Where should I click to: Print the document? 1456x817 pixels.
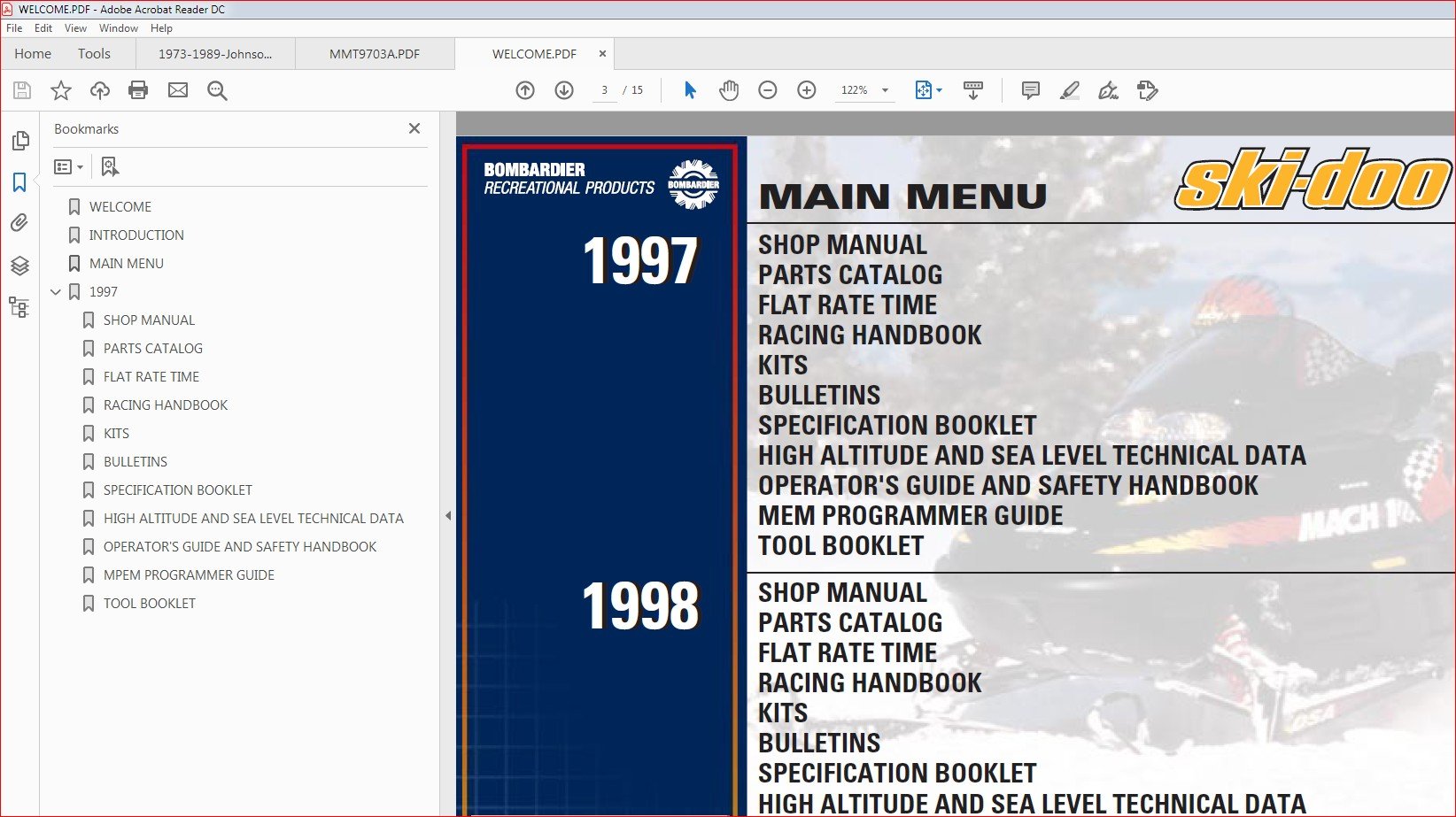pos(138,90)
